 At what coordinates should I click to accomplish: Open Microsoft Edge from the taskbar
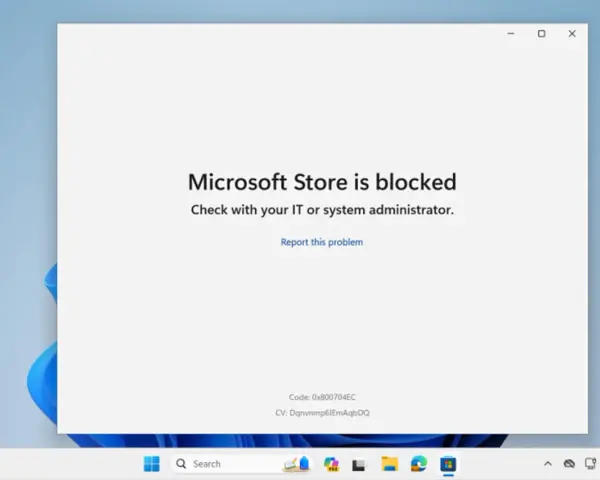[419, 464]
